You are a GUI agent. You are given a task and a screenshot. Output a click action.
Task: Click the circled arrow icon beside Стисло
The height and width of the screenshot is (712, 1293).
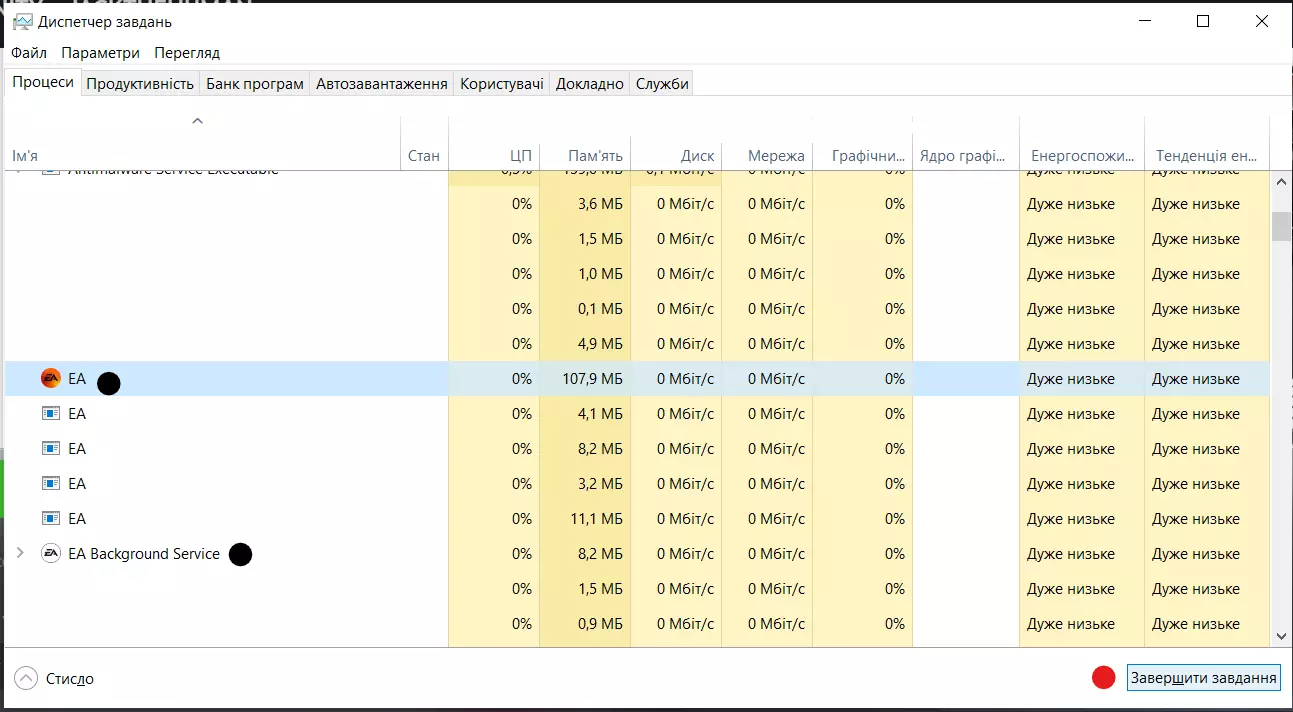26,679
